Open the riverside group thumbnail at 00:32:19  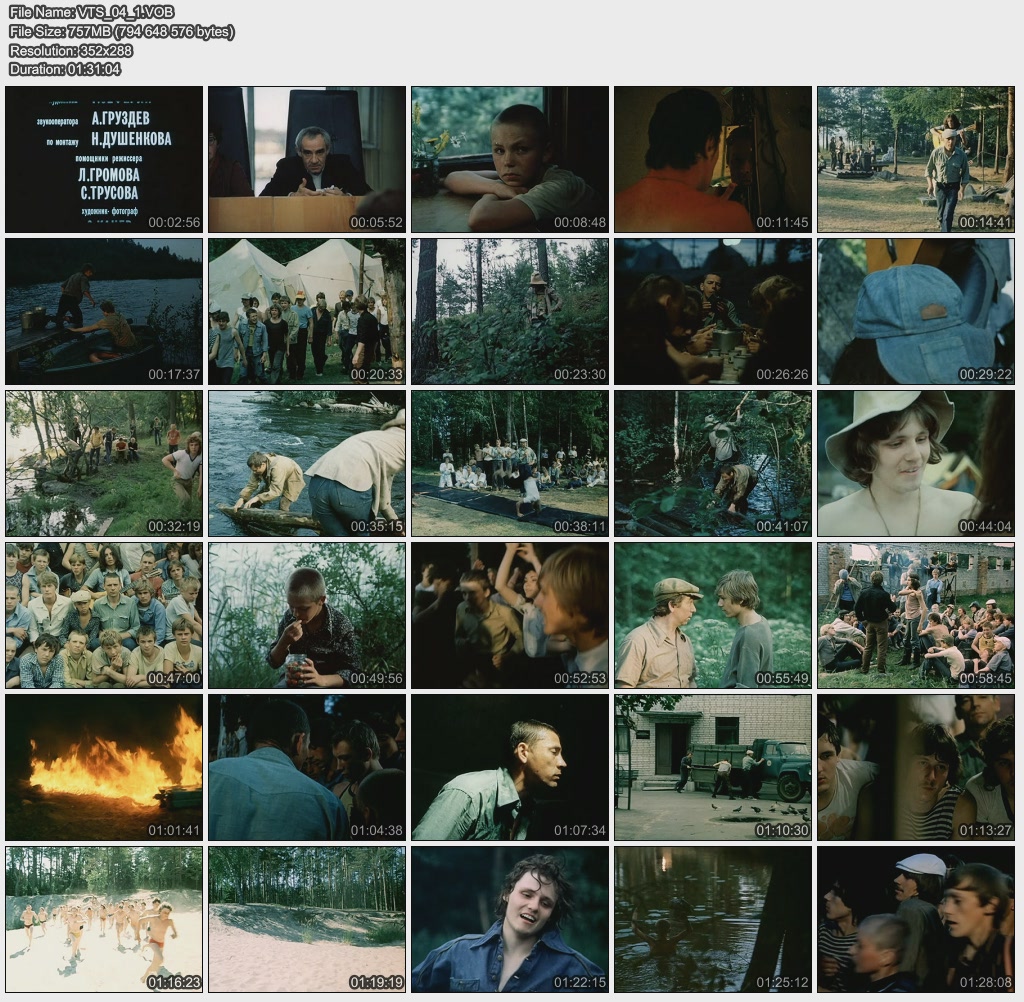pos(104,464)
